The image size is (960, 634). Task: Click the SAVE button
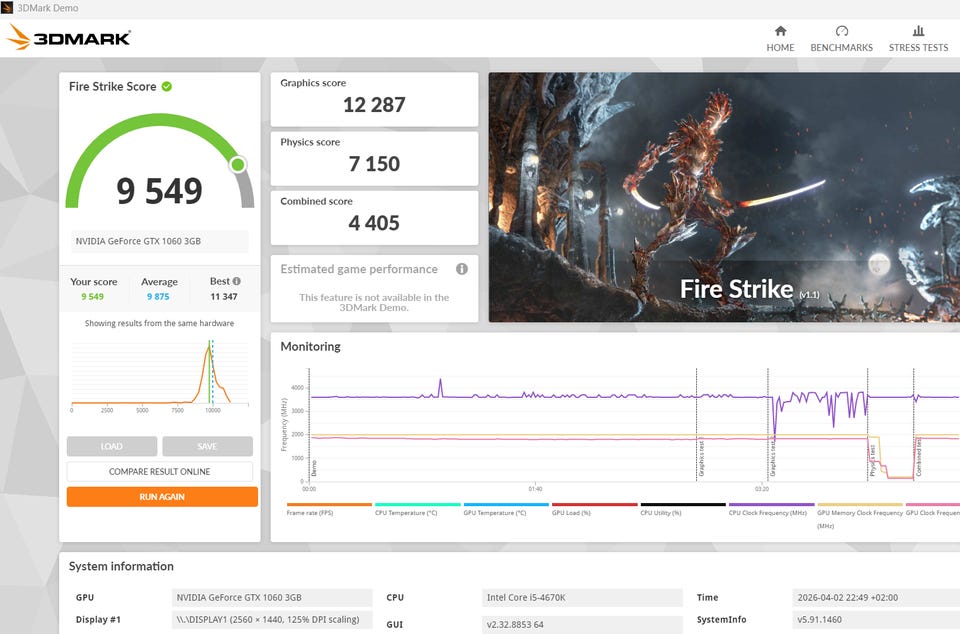pyautogui.click(x=207, y=446)
